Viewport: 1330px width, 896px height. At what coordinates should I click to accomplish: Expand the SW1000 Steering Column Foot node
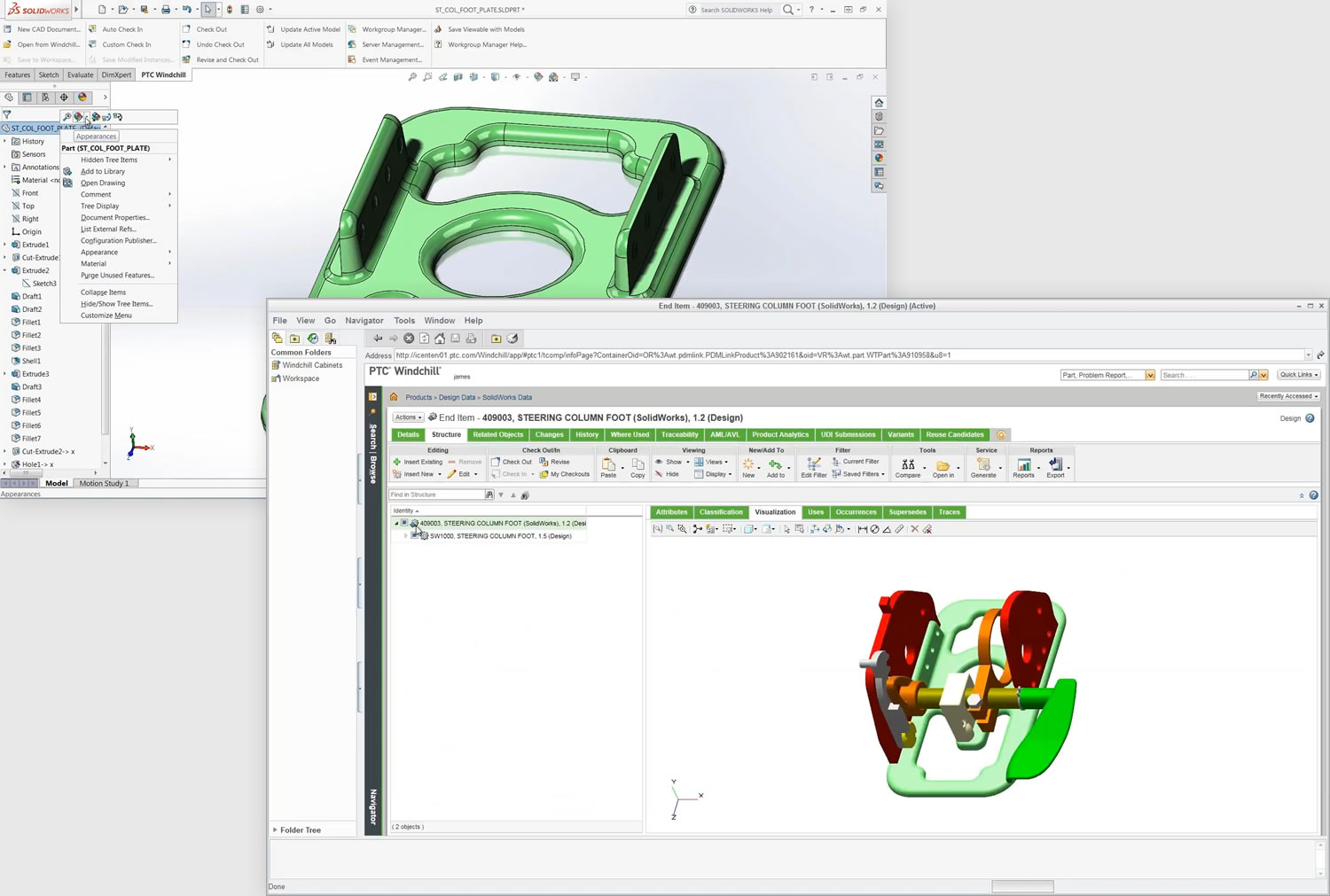coord(406,536)
